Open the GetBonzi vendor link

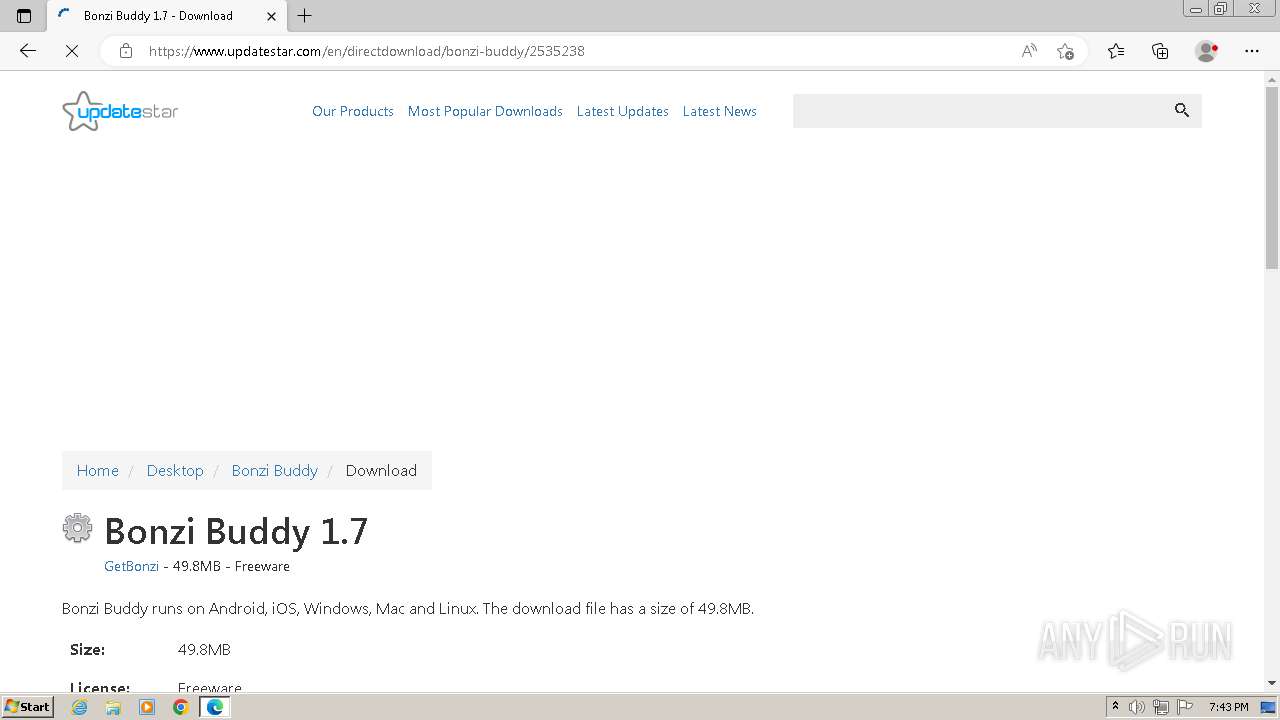coord(131,566)
